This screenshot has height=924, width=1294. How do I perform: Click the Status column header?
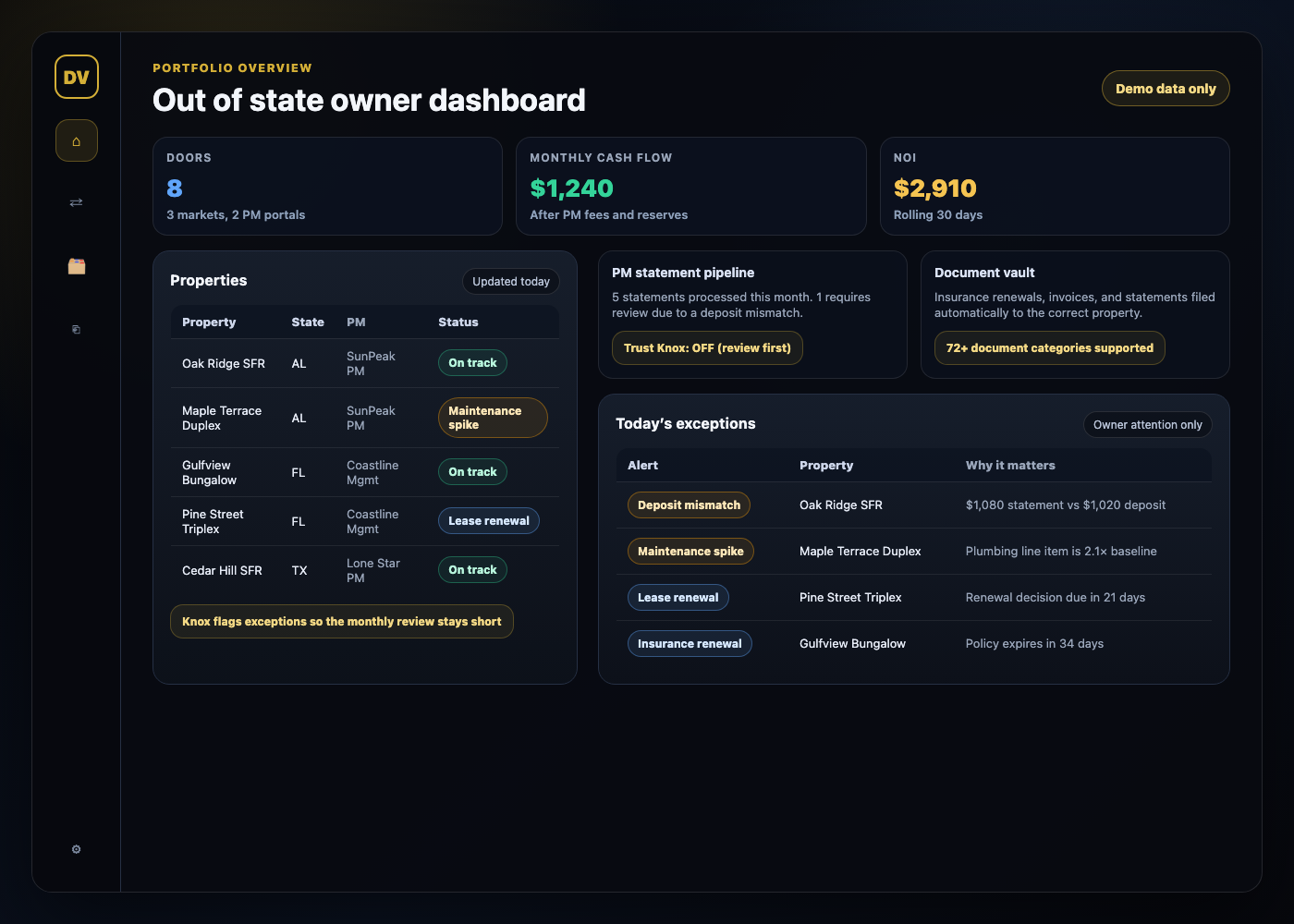[458, 322]
